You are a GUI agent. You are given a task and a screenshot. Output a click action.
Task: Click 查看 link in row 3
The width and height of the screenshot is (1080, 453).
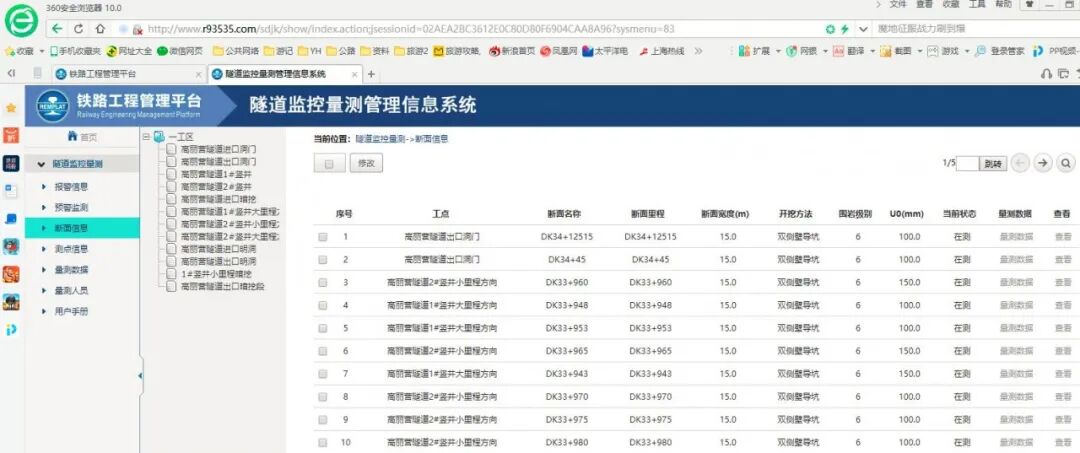(x=1063, y=282)
